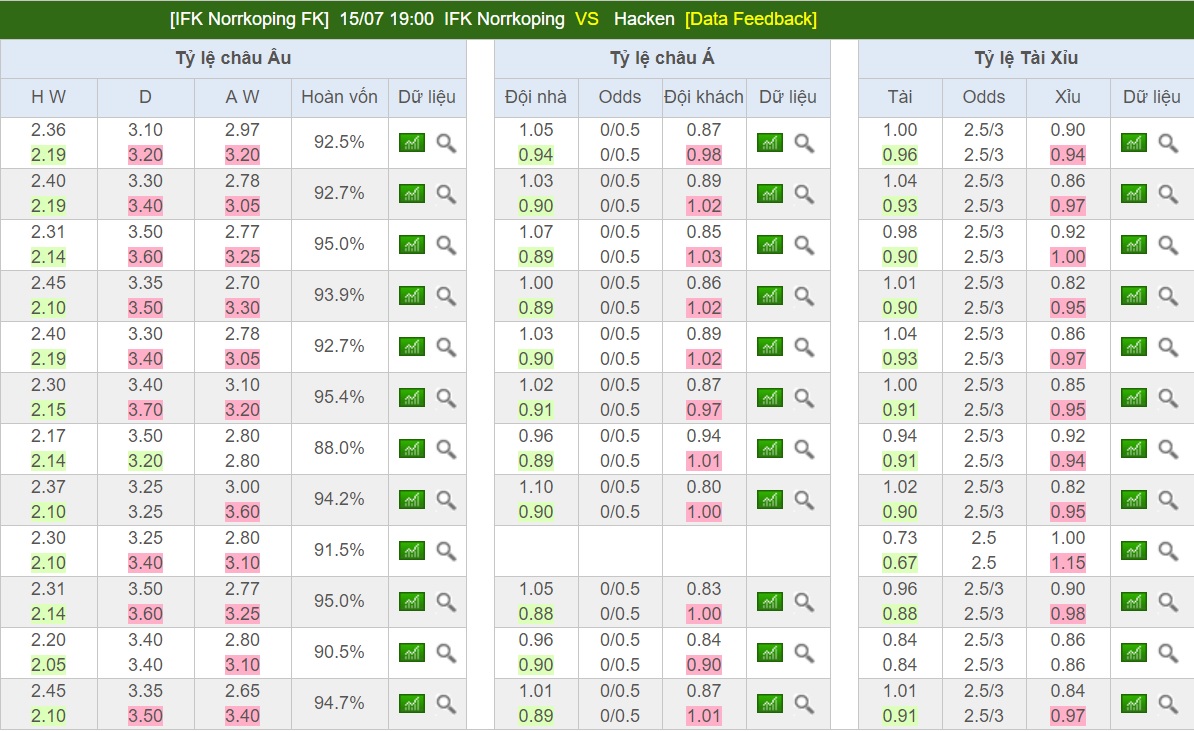Open chart icon in Asian odds row with 1.10
Viewport: 1194px width, 731px height.
click(769, 500)
